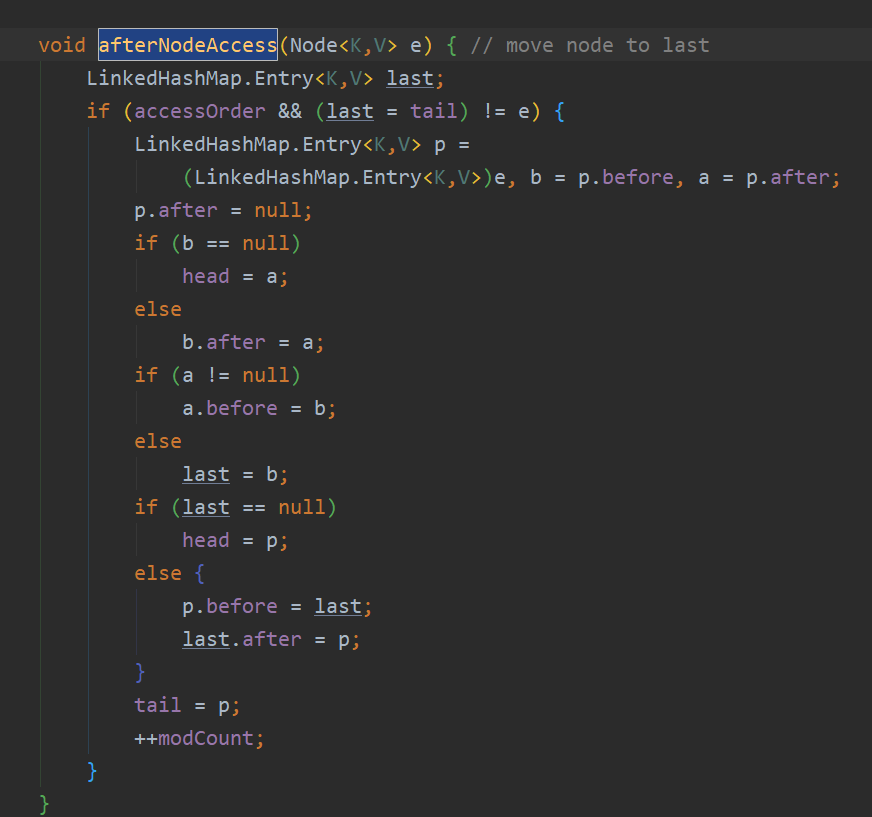The image size is (872, 817).
Task: Click the 'a.before = b;' statement
Action: [x=259, y=408]
